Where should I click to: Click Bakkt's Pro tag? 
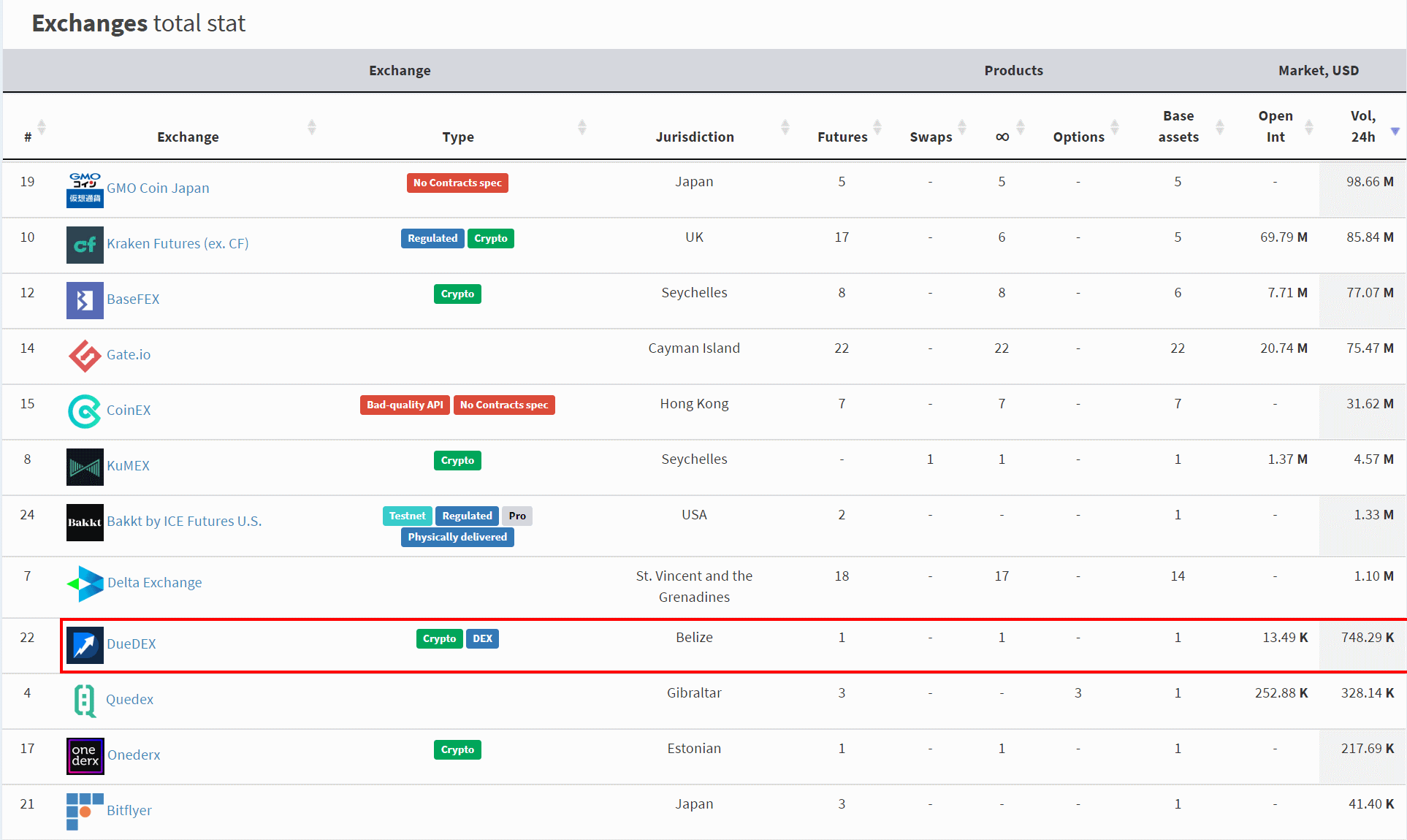point(517,516)
